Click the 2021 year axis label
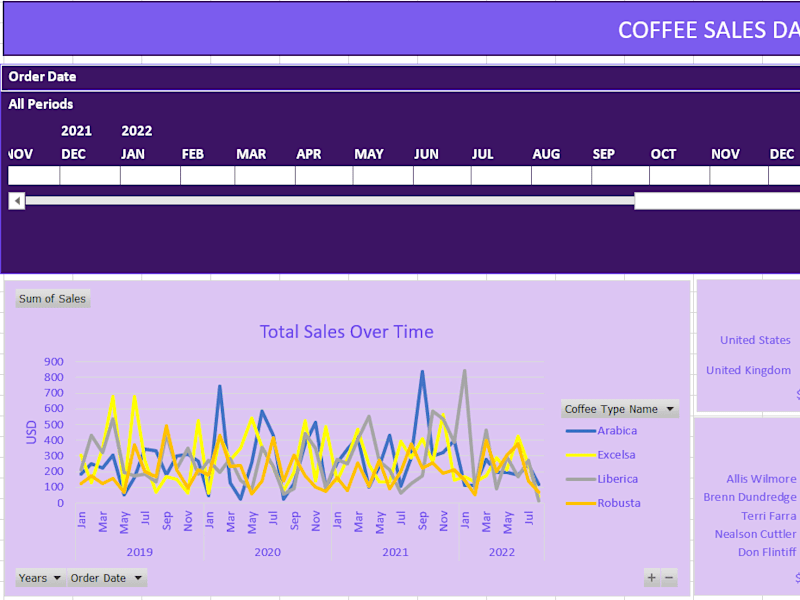The height and width of the screenshot is (600, 800). pos(395,552)
